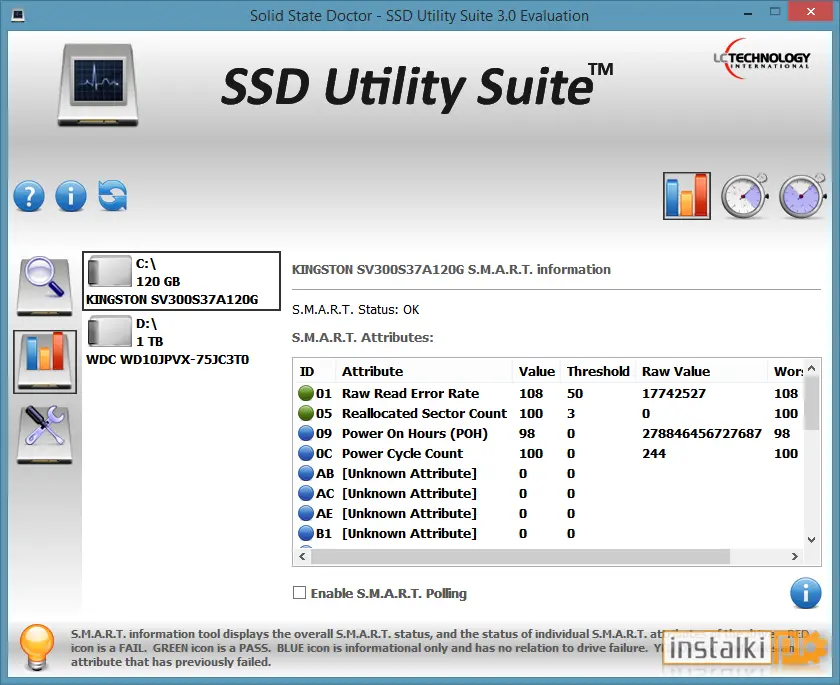This screenshot has height=685, width=840.
Task: Click raw value 244
Action: pyautogui.click(x=654, y=454)
